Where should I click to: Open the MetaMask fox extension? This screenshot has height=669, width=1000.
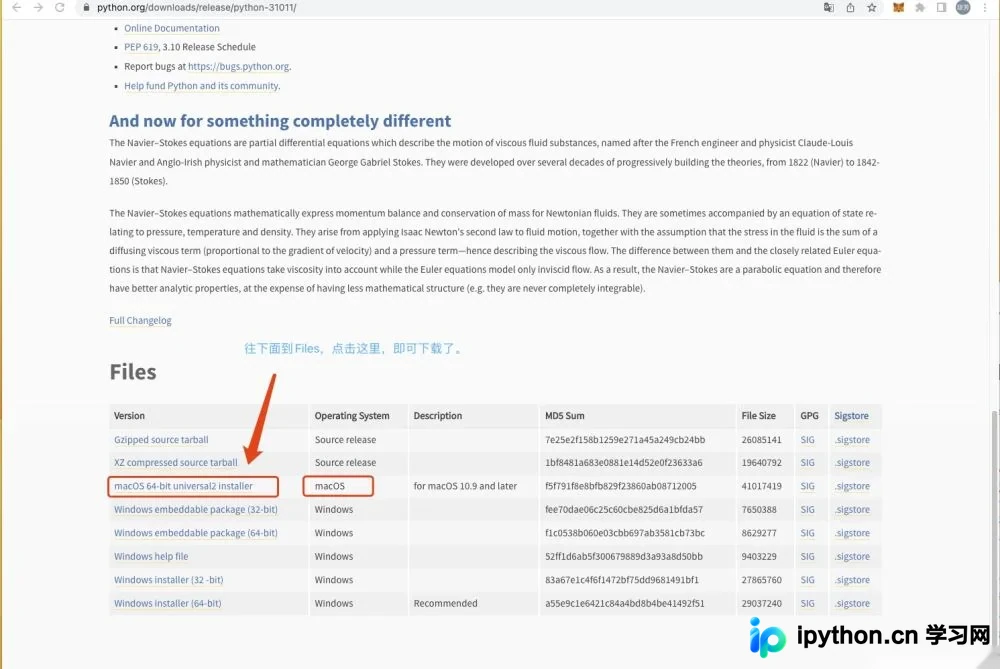pos(898,8)
